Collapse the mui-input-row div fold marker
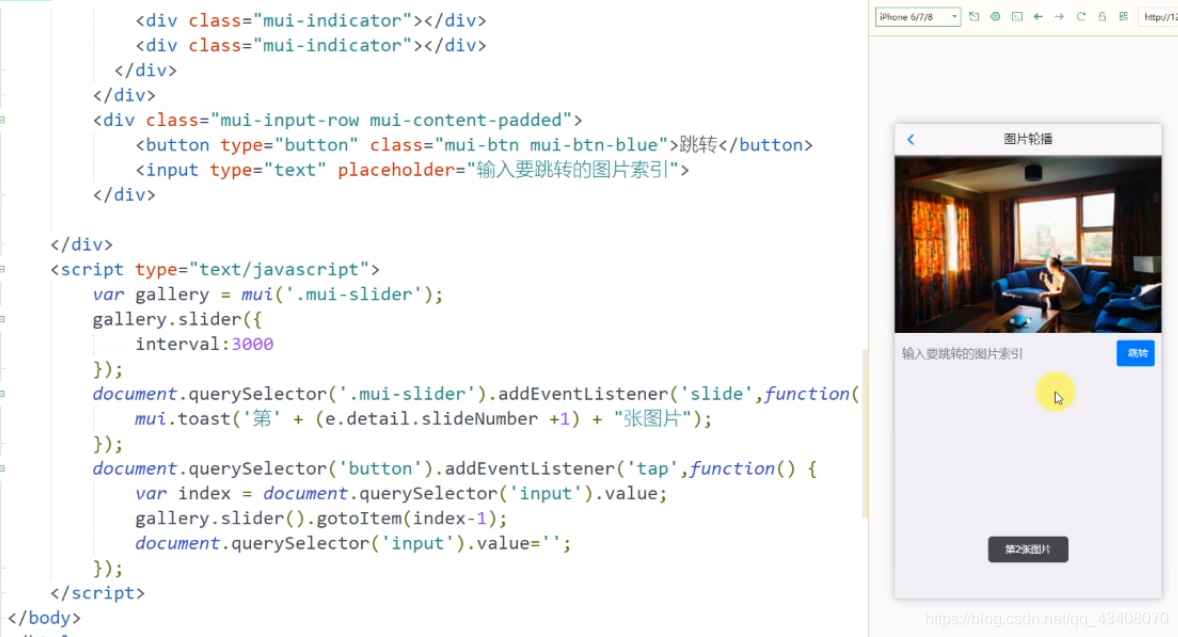The height and width of the screenshot is (637, 1178). (x=2, y=119)
